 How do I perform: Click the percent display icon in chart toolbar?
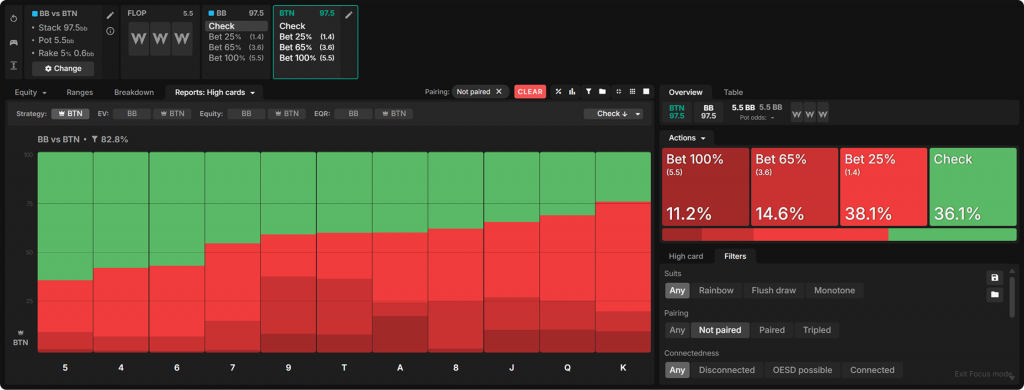point(558,91)
